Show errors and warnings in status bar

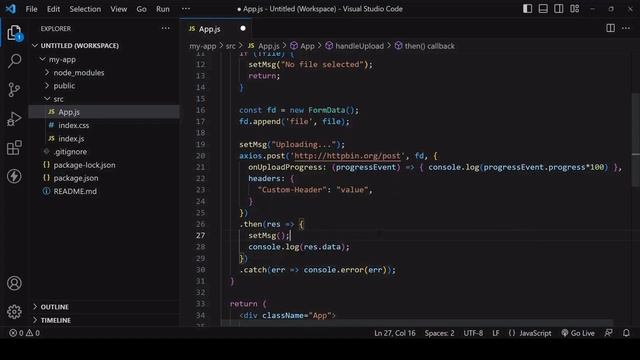click(x=24, y=333)
